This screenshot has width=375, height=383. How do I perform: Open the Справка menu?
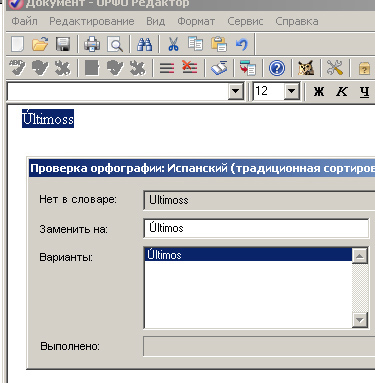point(297,21)
